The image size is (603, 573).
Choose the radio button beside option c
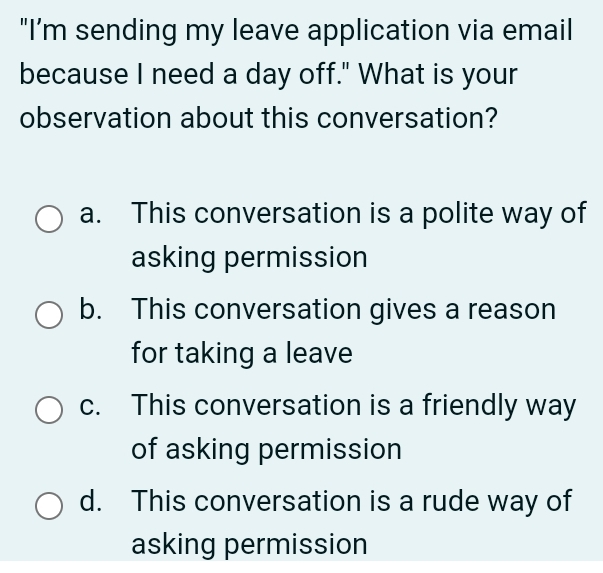(x=49, y=411)
